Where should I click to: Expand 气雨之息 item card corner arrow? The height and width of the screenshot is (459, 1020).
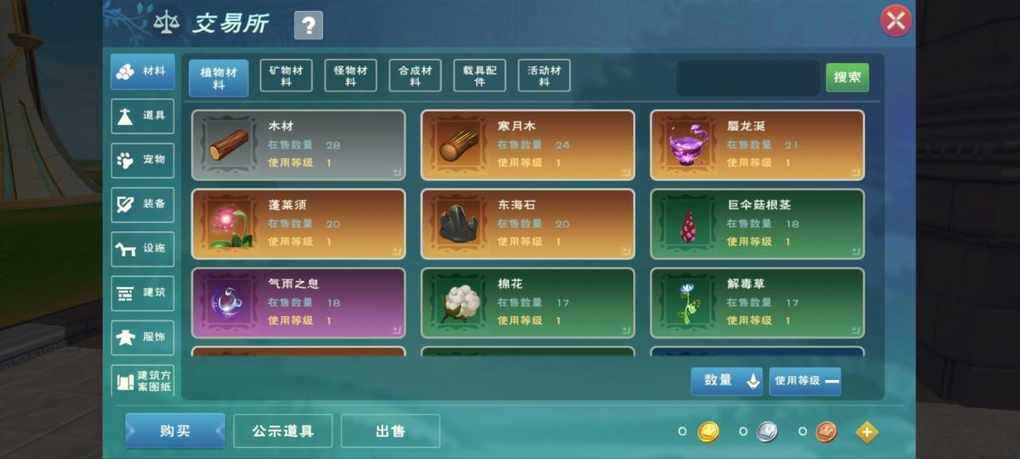397,330
